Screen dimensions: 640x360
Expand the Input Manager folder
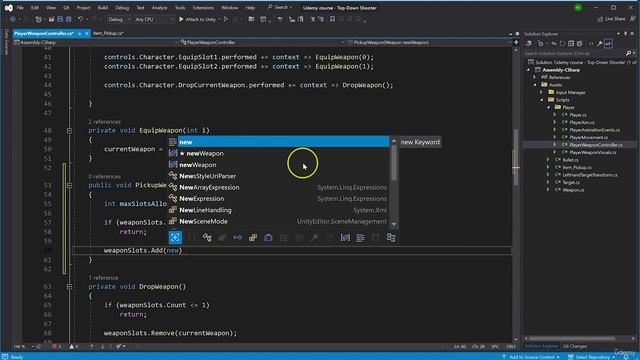(x=541, y=92)
